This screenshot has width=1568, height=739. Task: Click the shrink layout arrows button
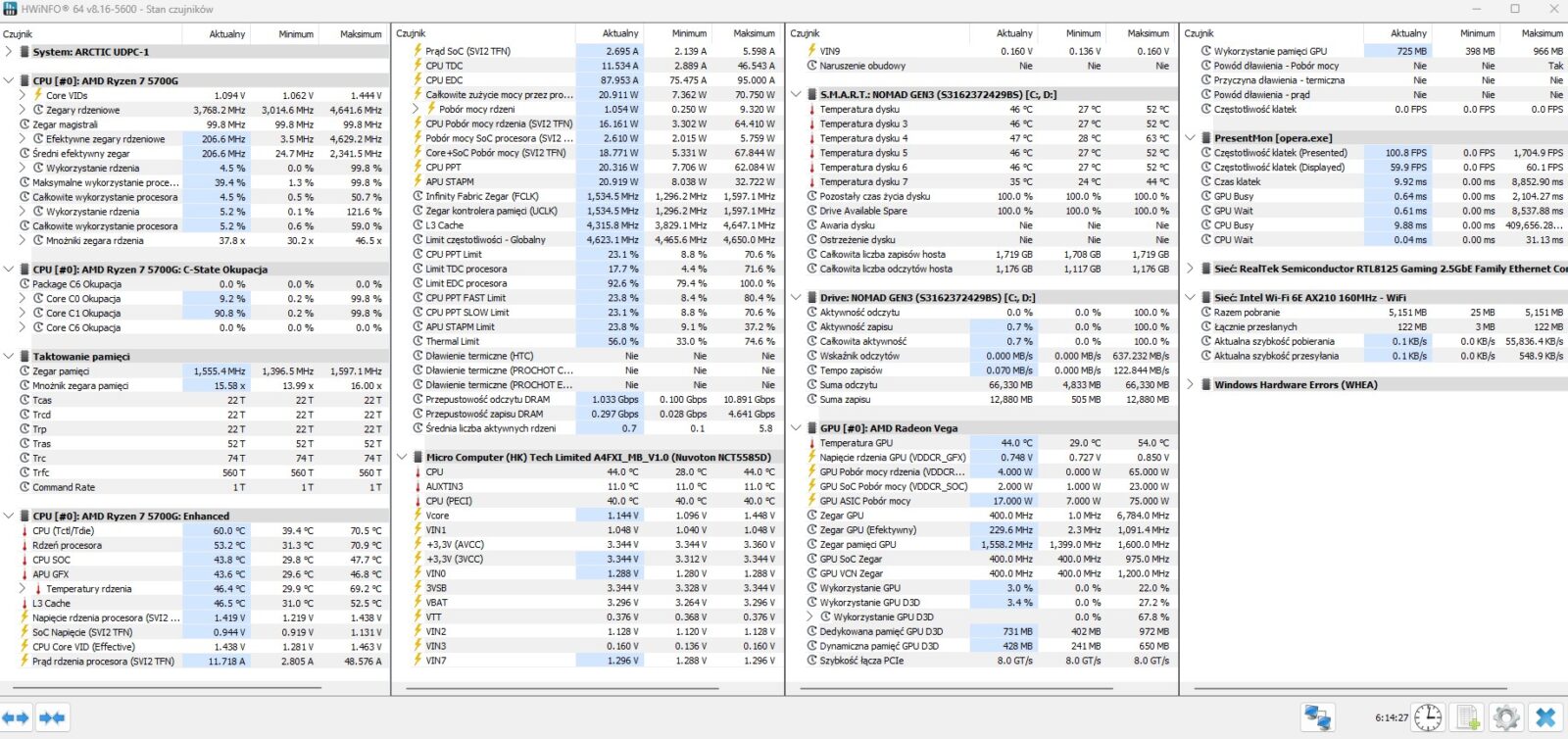coord(52,717)
